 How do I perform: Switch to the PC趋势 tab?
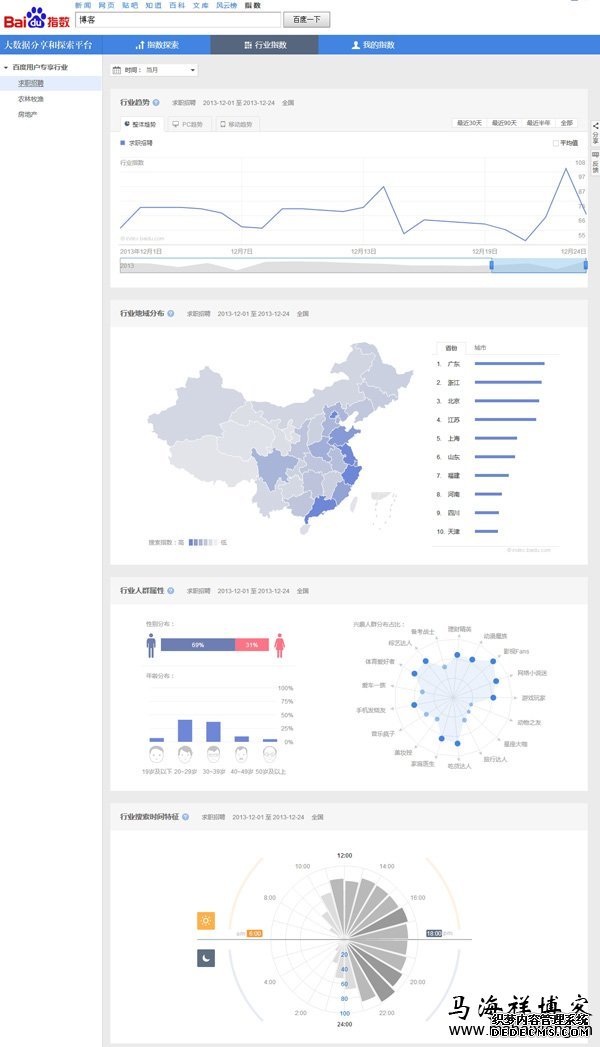[x=187, y=124]
